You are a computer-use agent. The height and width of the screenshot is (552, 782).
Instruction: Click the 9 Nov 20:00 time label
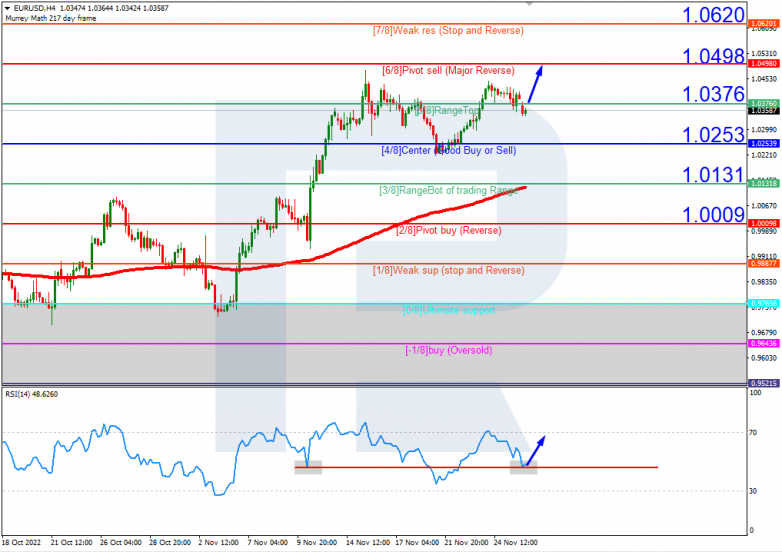[317, 543]
